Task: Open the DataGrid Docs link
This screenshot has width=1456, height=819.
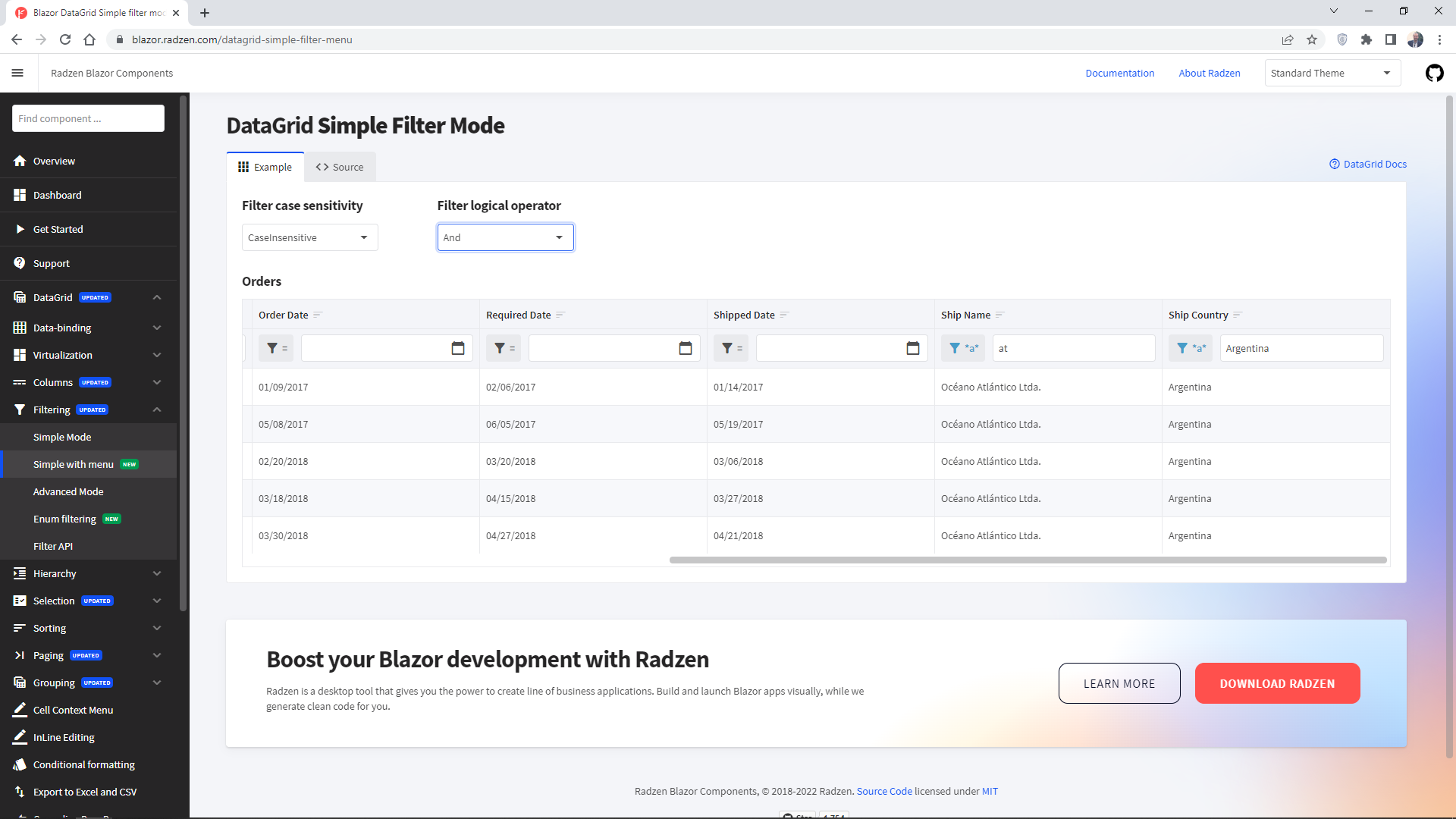Action: coord(1368,164)
